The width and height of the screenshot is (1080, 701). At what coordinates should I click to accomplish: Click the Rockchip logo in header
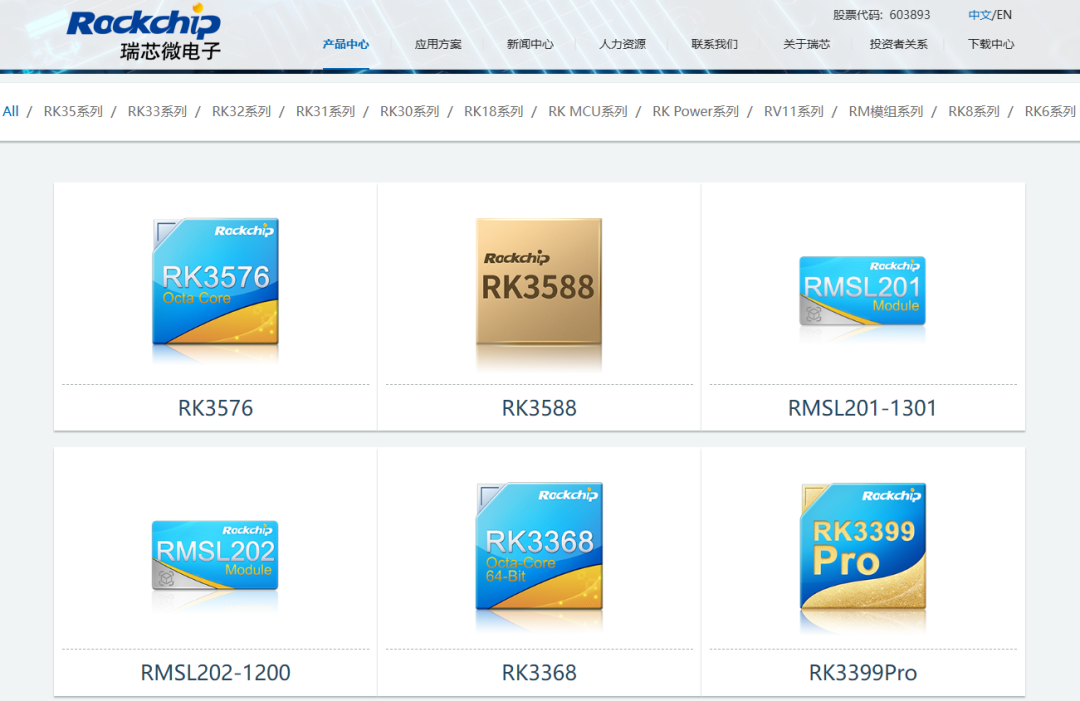coord(143,33)
